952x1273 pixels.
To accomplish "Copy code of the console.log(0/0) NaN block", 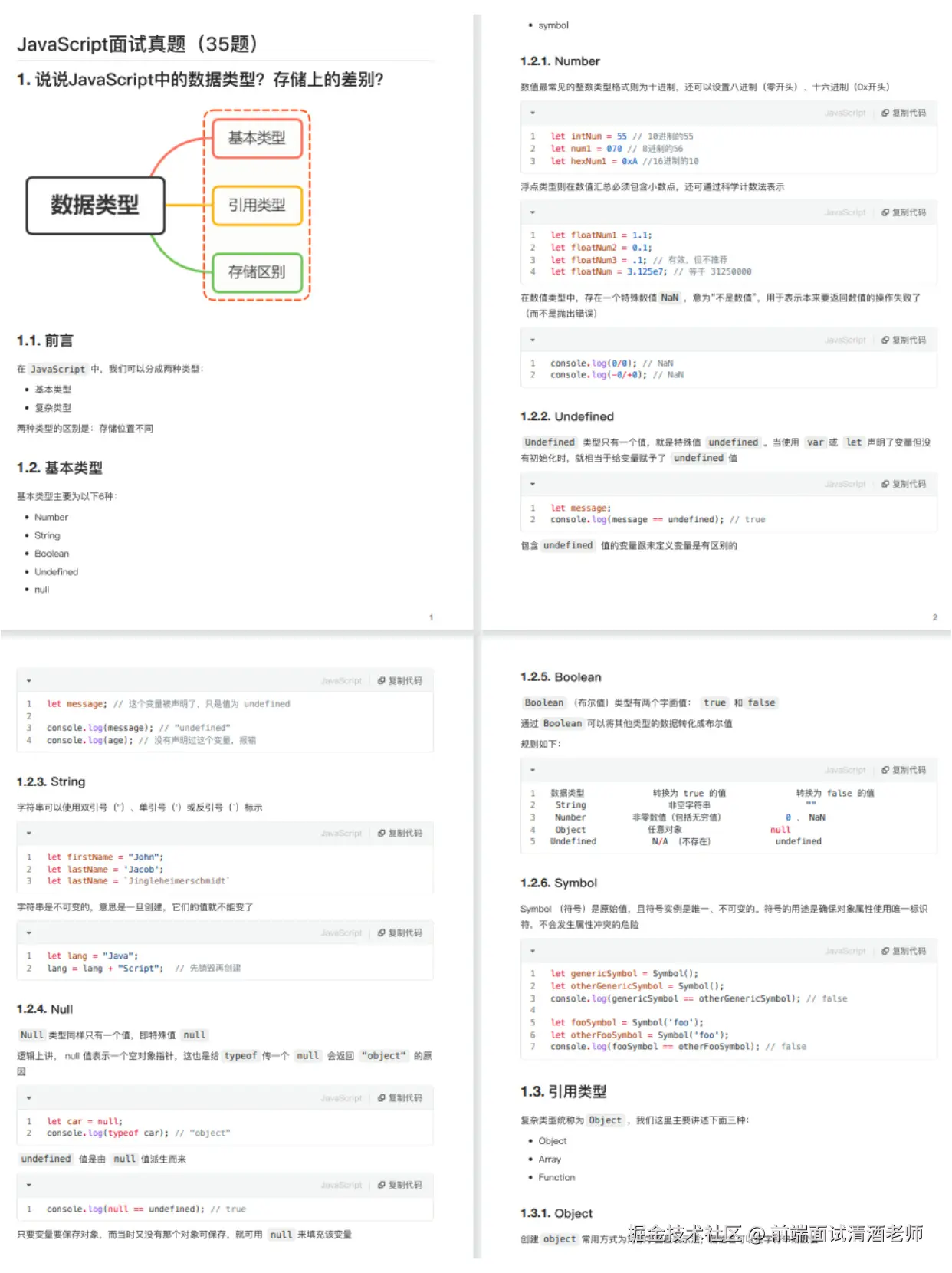I will (x=904, y=340).
